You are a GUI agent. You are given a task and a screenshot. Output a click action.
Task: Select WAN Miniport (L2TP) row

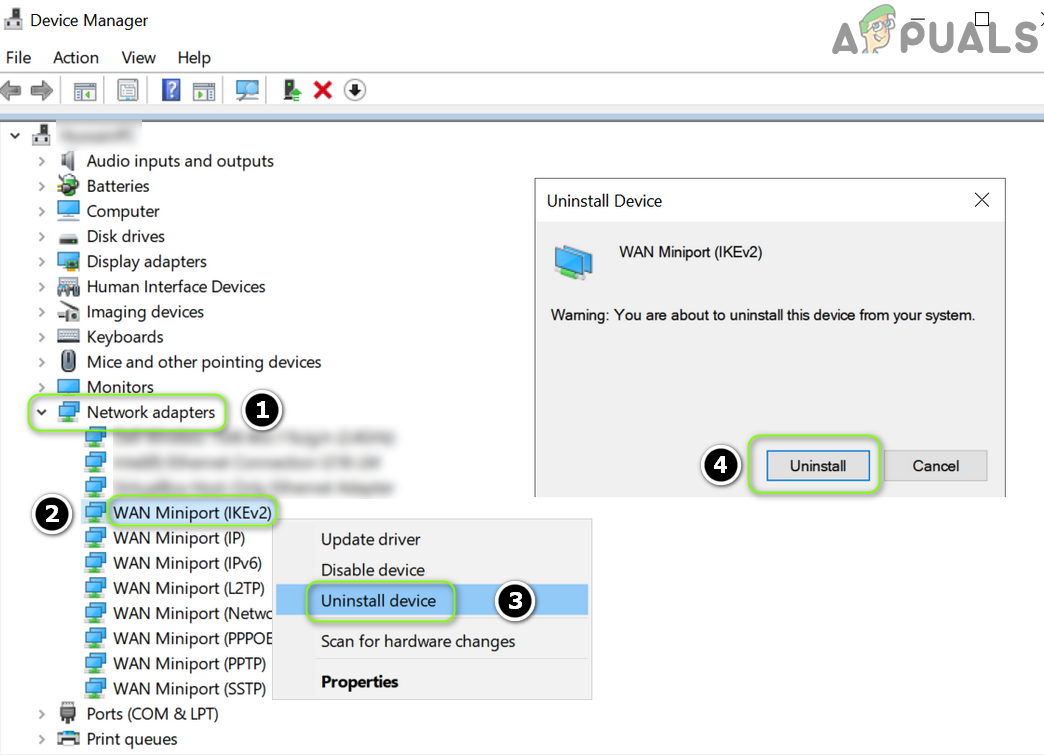tap(188, 588)
